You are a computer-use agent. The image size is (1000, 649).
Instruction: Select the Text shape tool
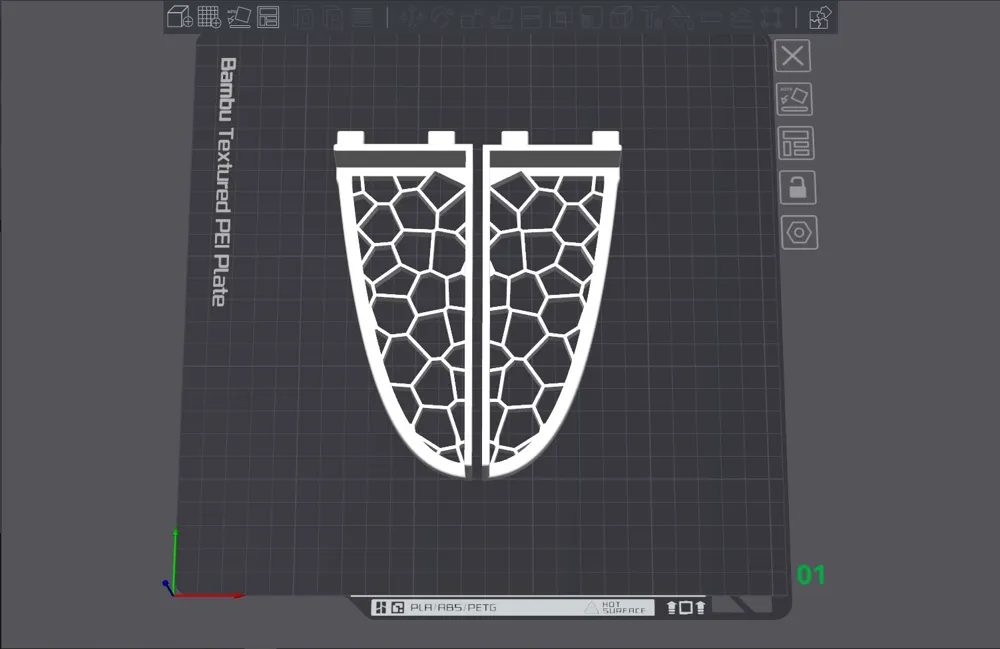pyautogui.click(x=651, y=17)
